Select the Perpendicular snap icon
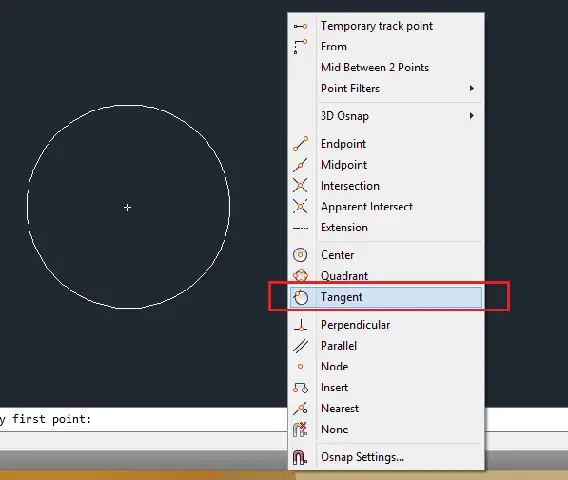Screen dimensions: 568x480 (x=300, y=325)
